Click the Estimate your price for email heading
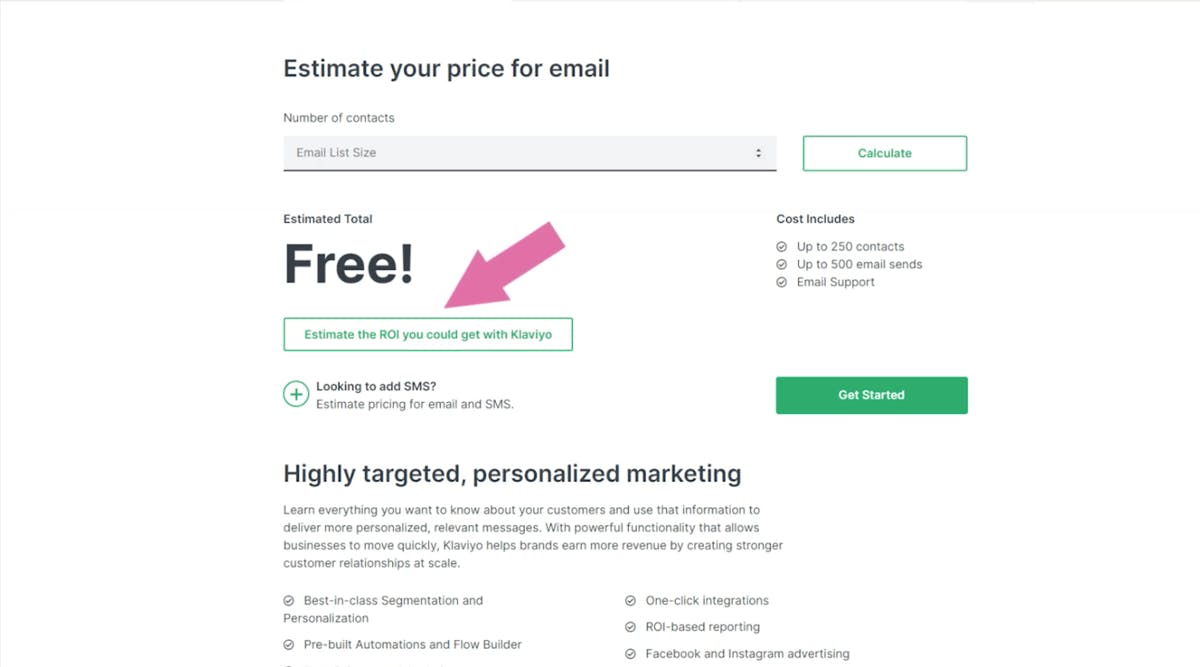 (446, 69)
